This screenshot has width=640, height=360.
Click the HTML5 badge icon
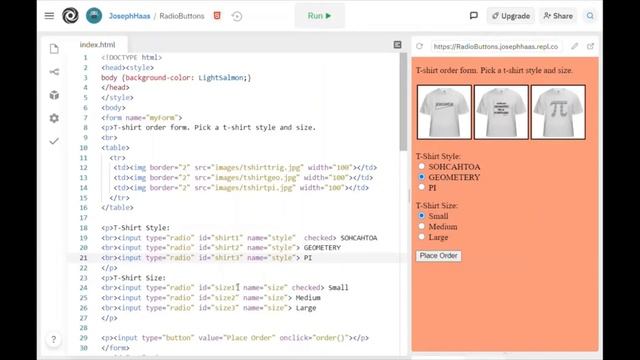tap(217, 16)
